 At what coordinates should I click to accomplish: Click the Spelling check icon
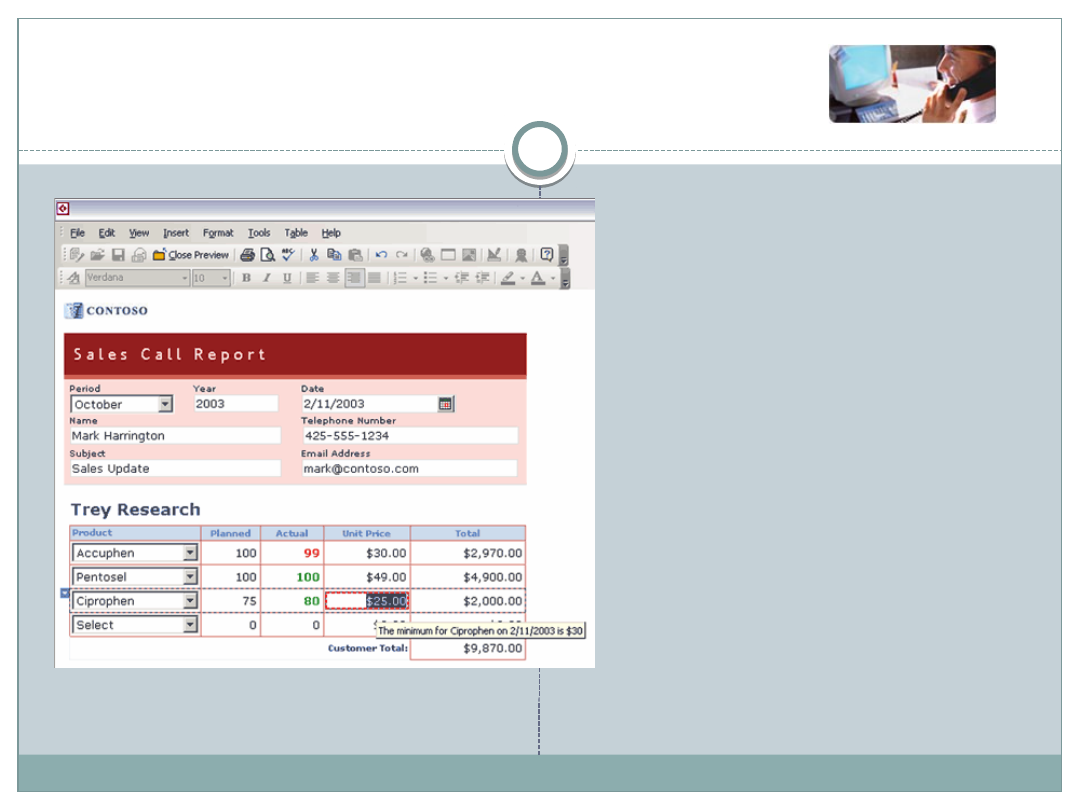pyautogui.click(x=288, y=255)
